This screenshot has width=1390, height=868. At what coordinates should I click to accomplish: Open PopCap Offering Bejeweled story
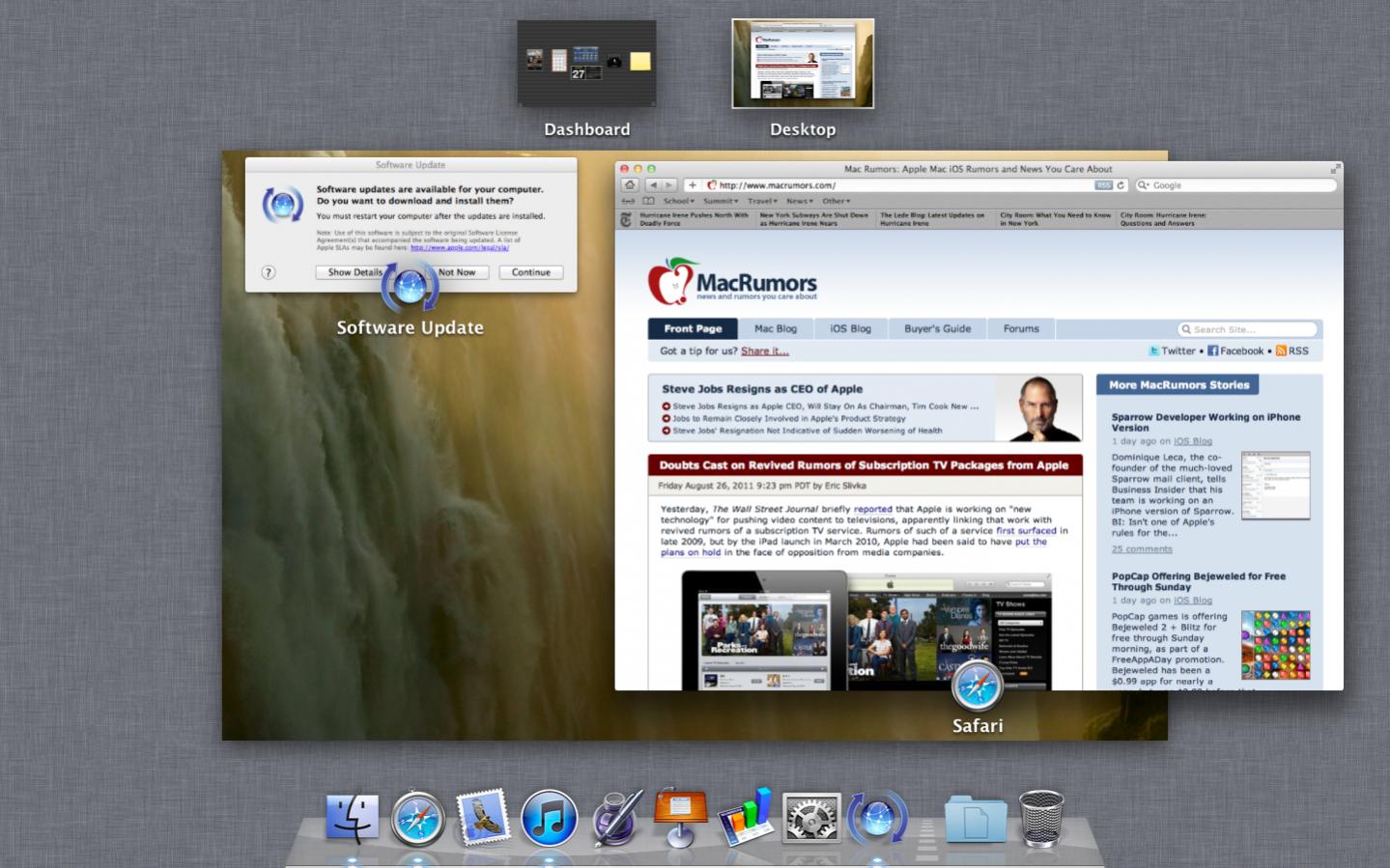point(1198,581)
